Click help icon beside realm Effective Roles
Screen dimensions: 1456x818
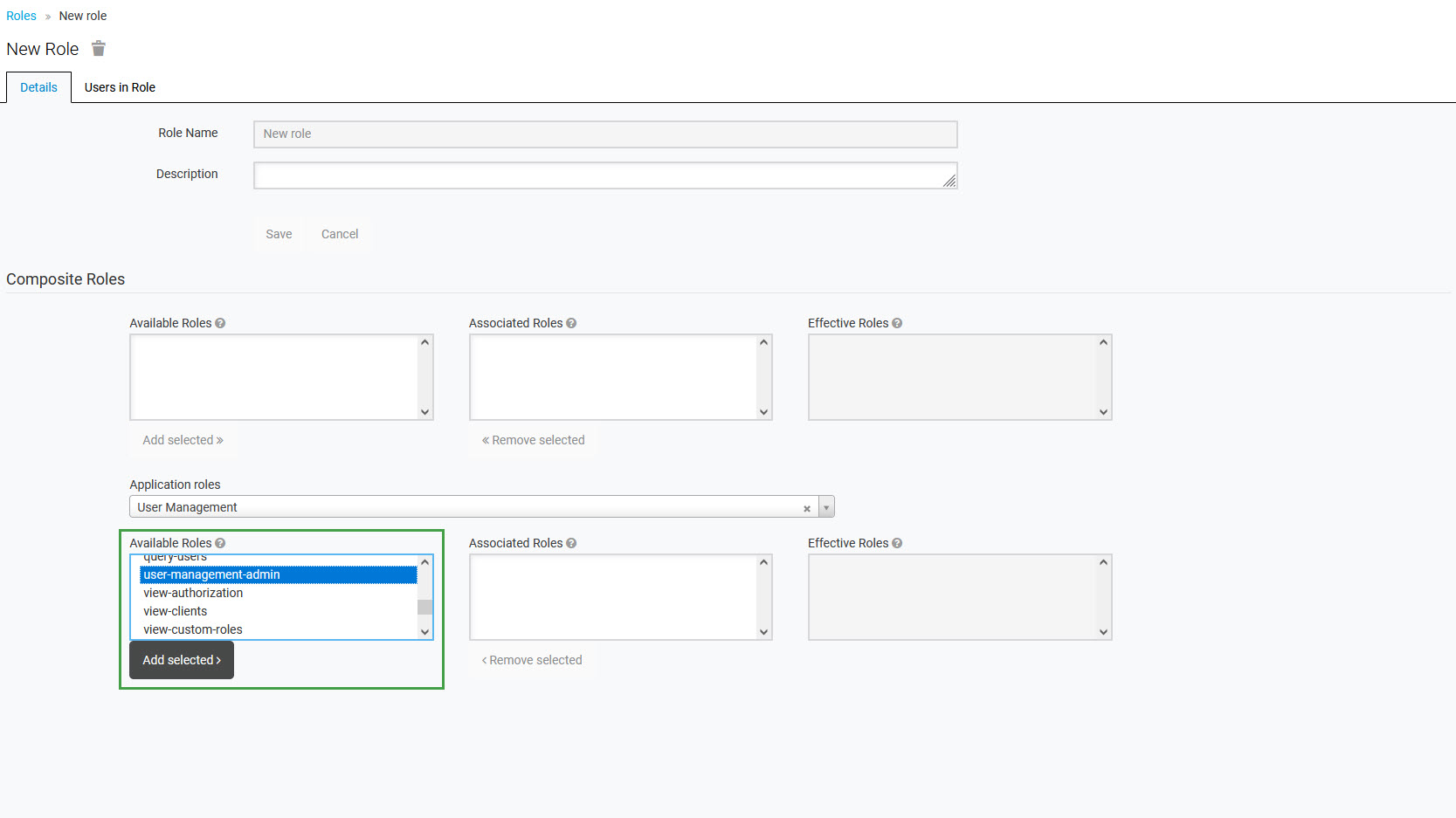click(x=897, y=323)
